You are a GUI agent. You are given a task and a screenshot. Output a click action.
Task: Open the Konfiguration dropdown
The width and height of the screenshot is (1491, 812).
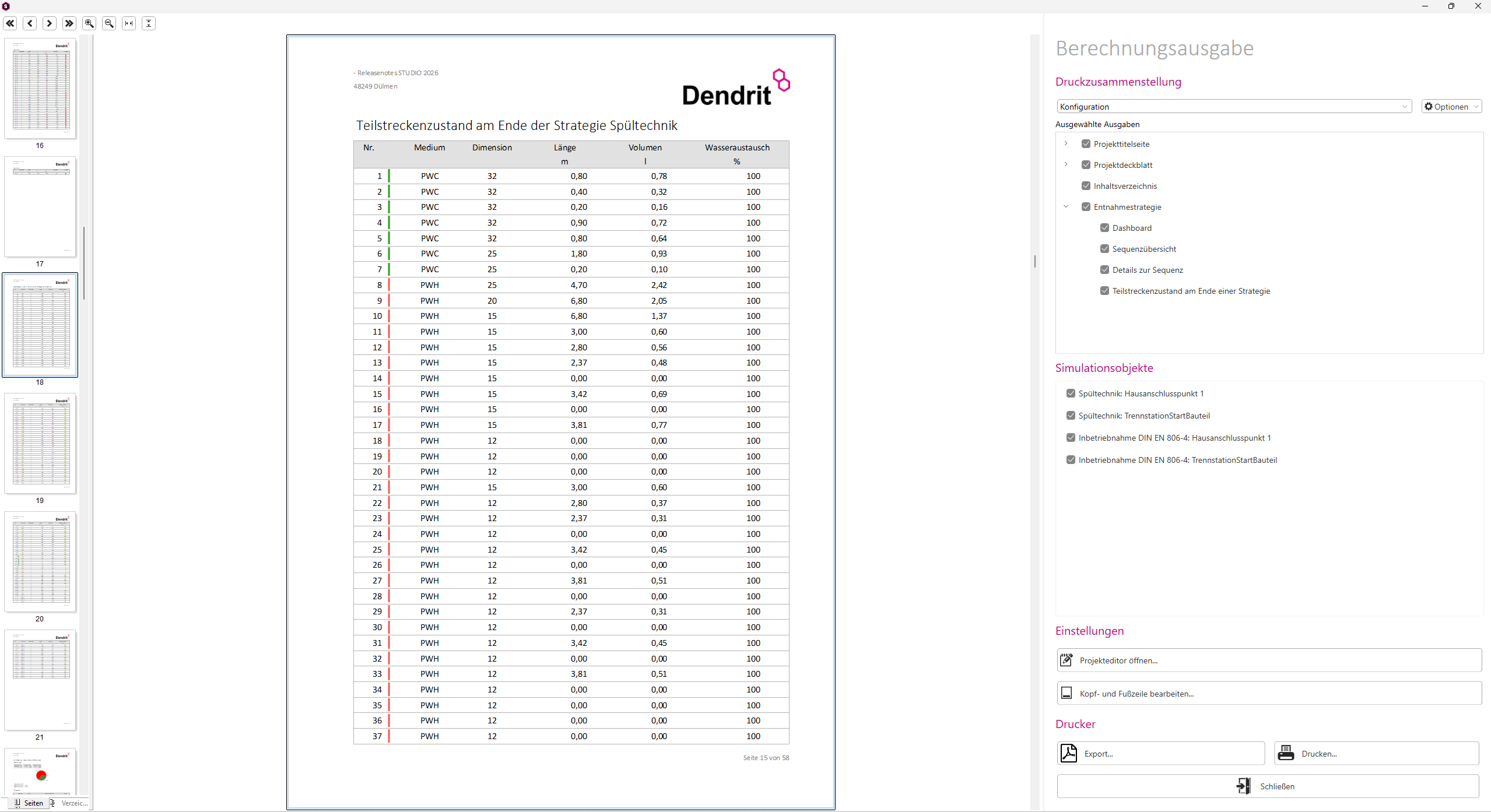(1234, 107)
